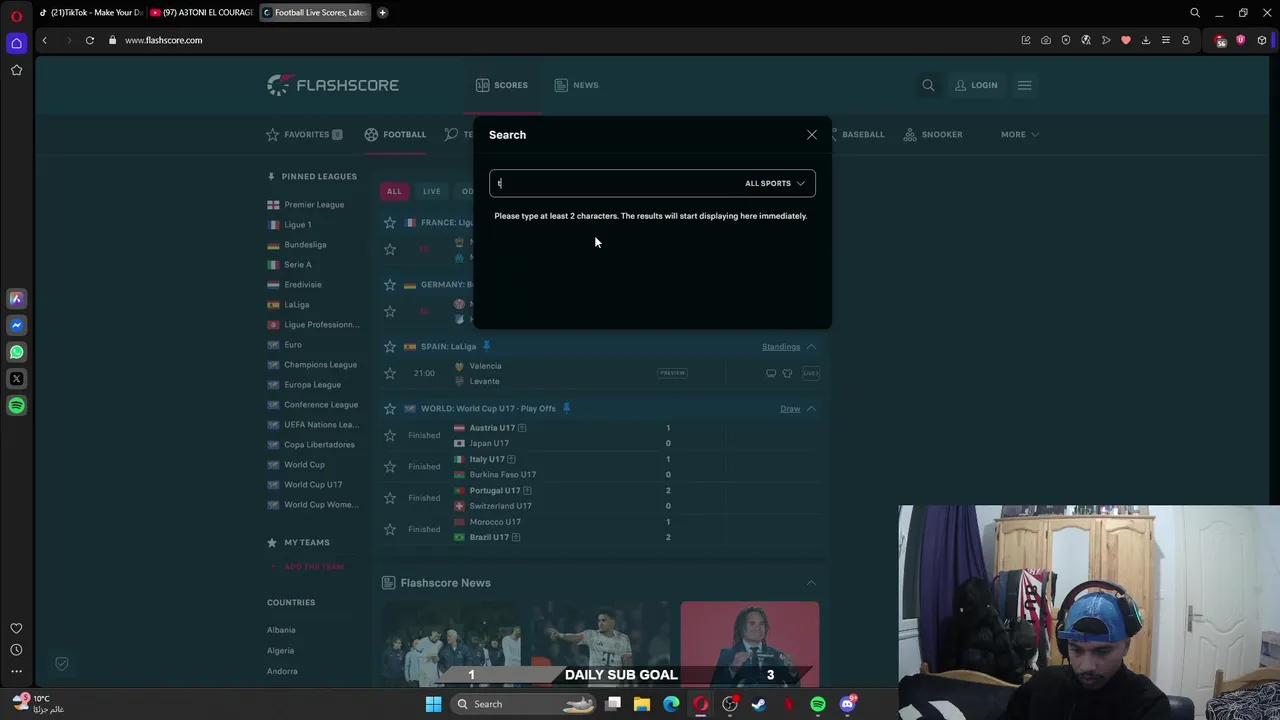Click the jersey lineups icon on Valencia match
The image size is (1280, 720).
pos(787,373)
